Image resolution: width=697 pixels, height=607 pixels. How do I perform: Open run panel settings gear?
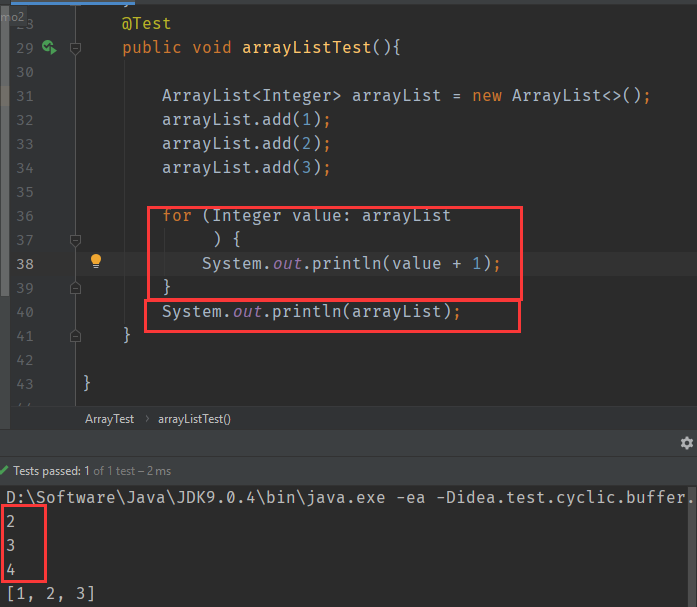pyautogui.click(x=687, y=443)
